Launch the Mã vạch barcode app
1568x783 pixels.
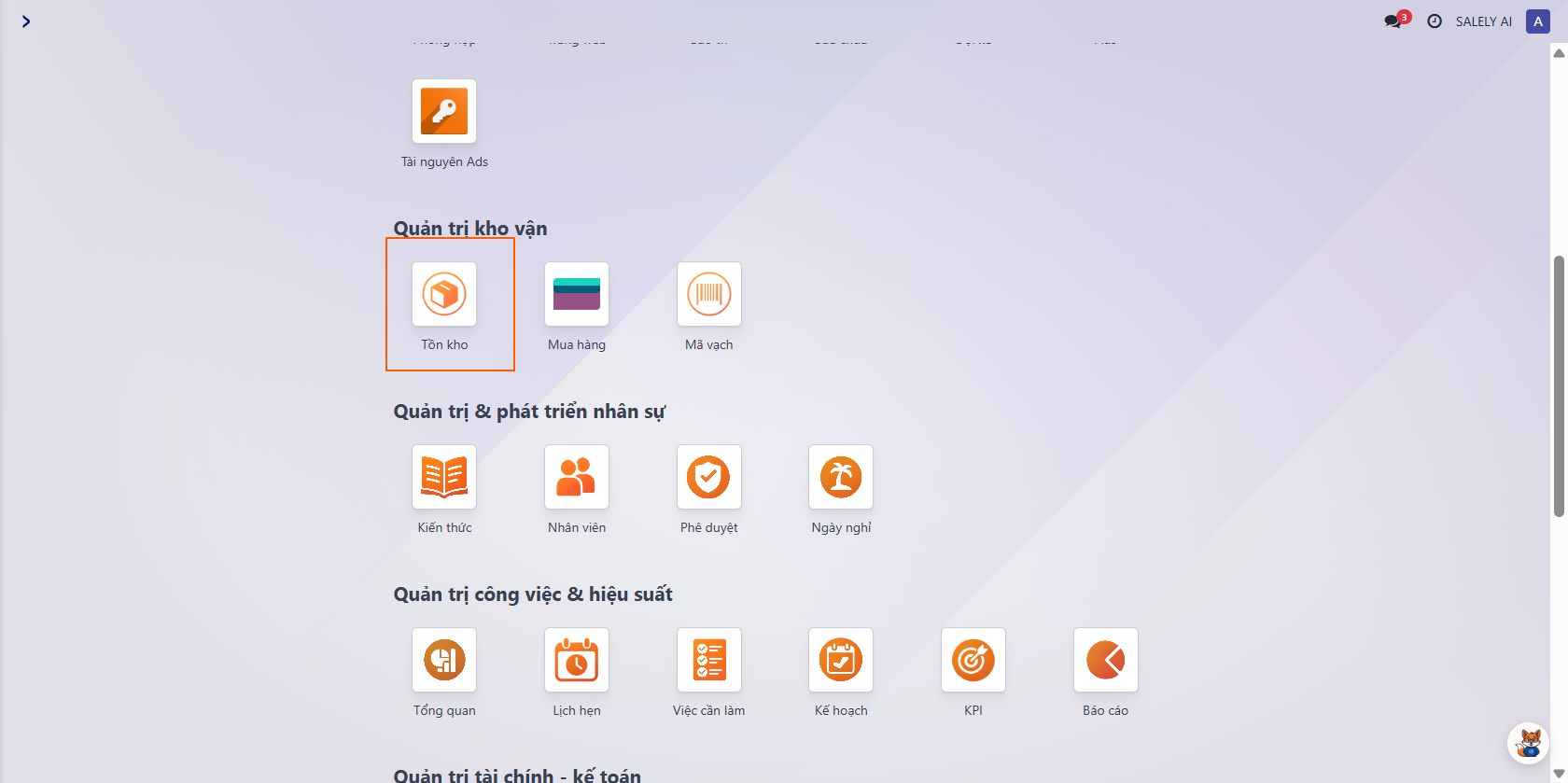coord(709,295)
